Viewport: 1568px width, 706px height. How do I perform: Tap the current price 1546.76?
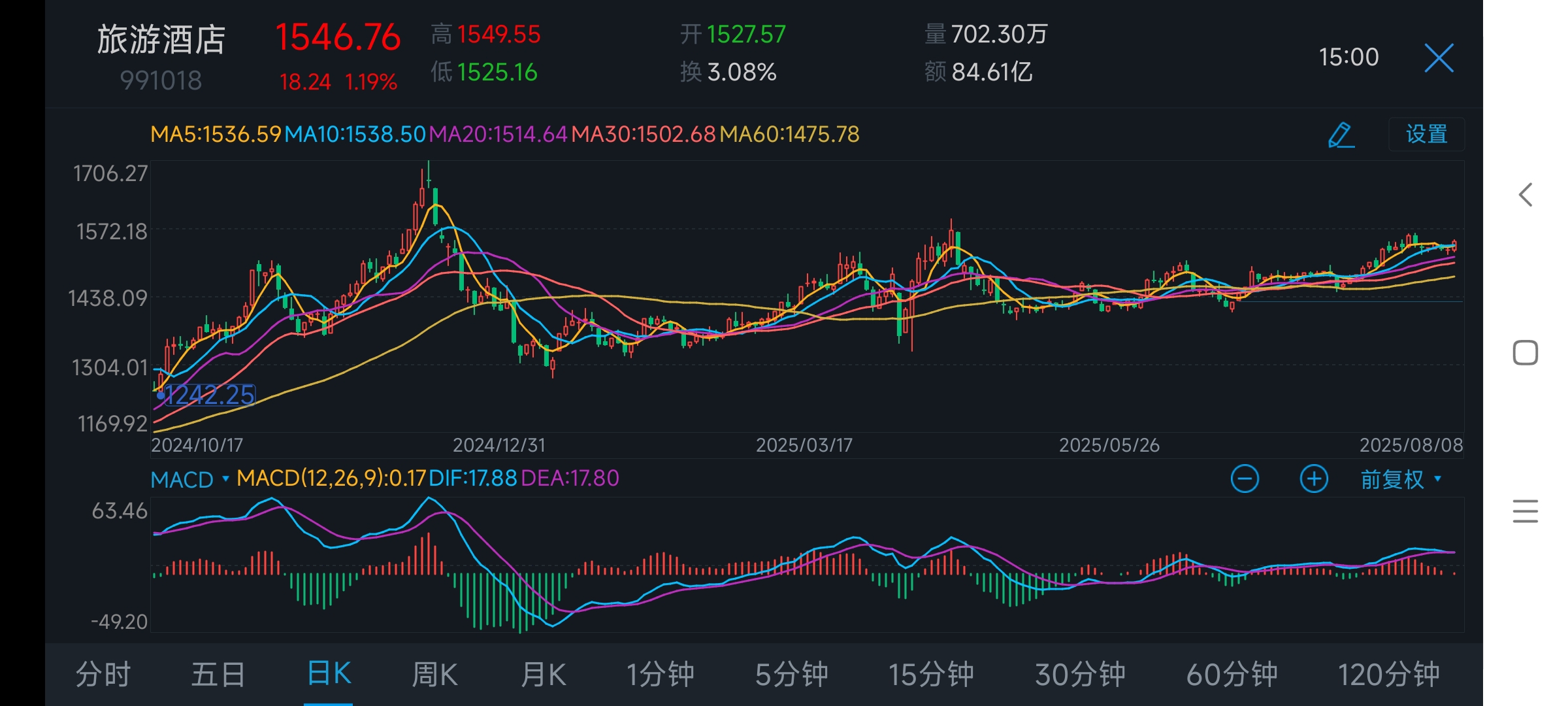point(338,37)
